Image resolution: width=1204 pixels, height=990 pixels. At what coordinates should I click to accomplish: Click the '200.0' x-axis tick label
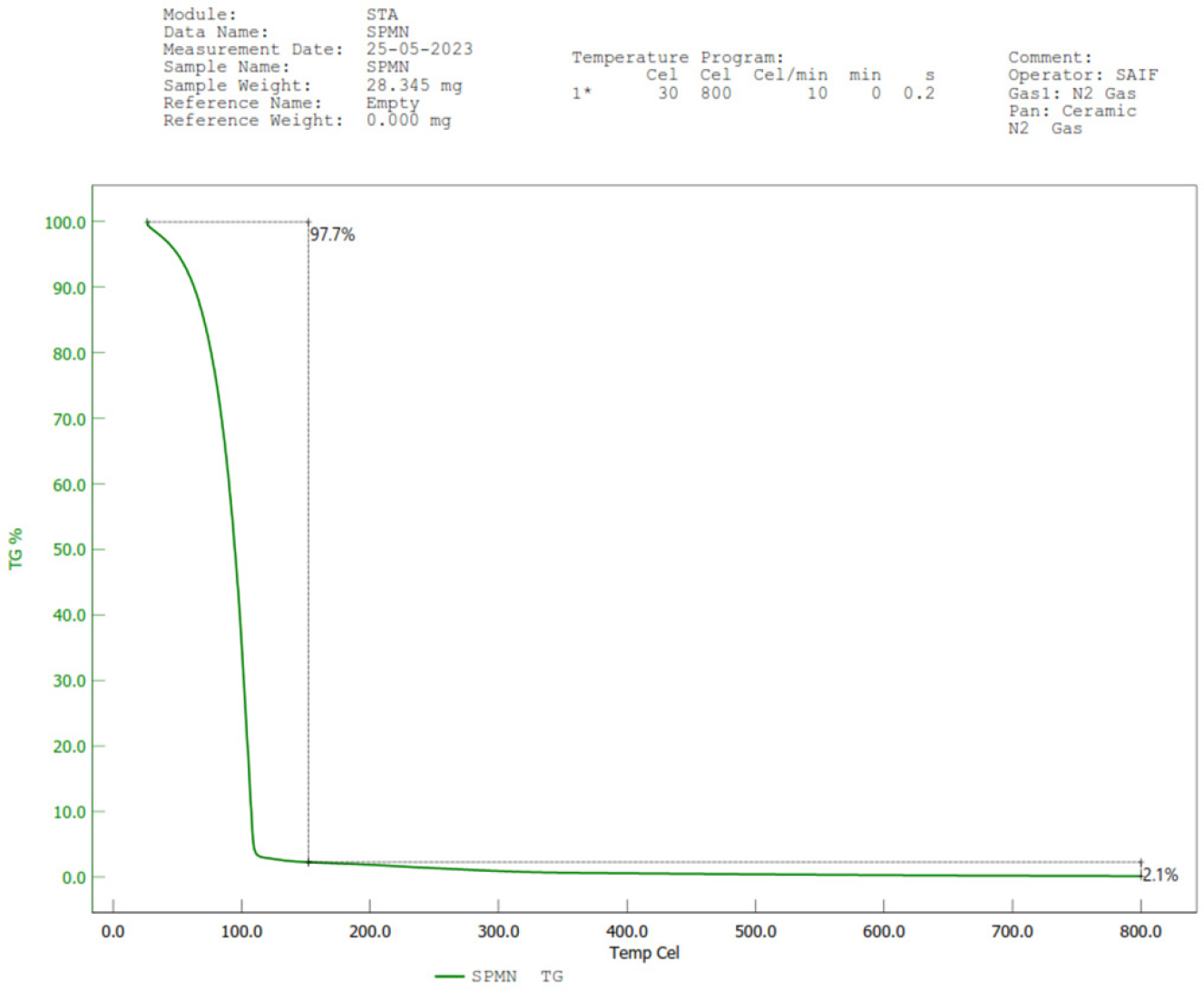370,932
